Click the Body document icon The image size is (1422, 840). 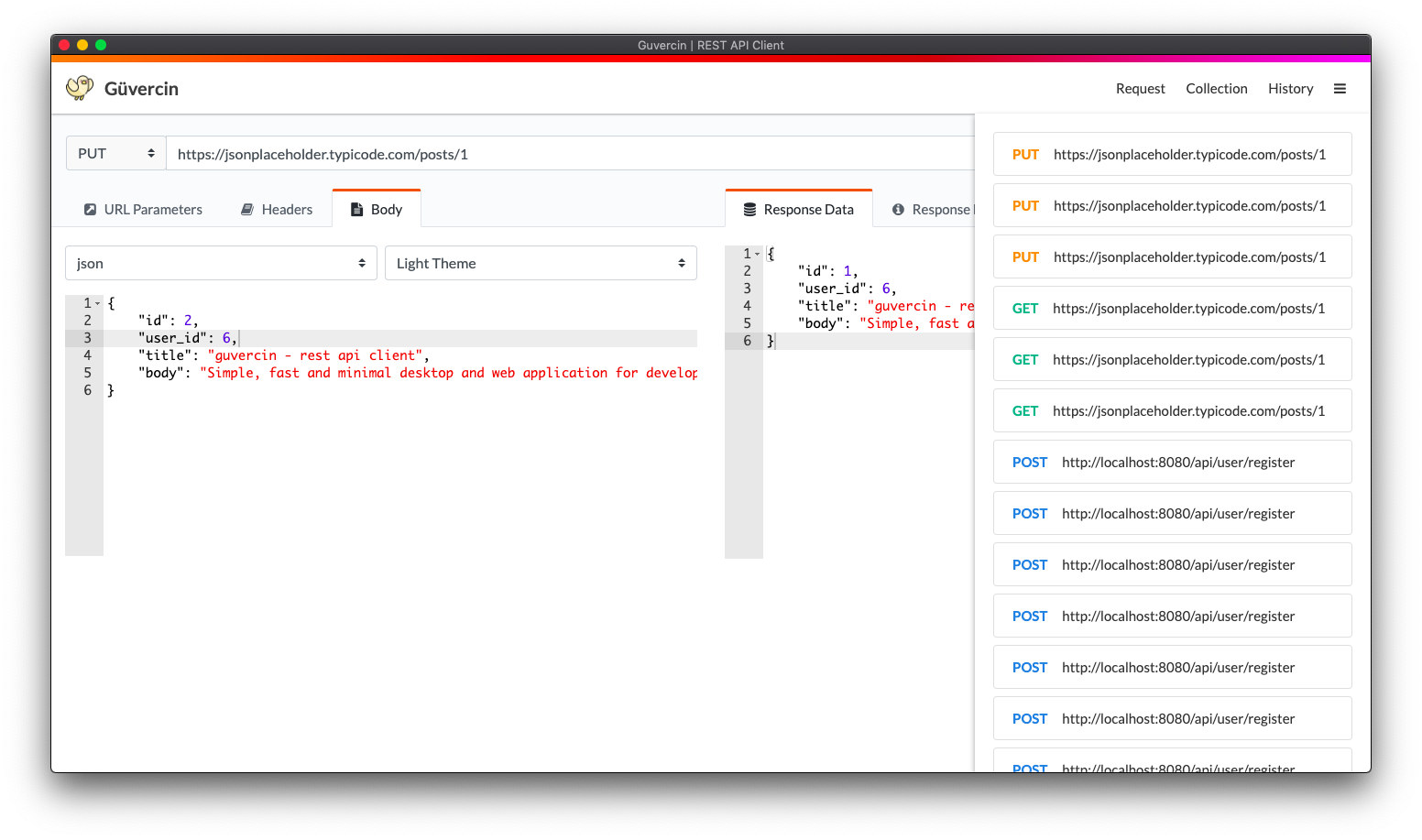357,210
